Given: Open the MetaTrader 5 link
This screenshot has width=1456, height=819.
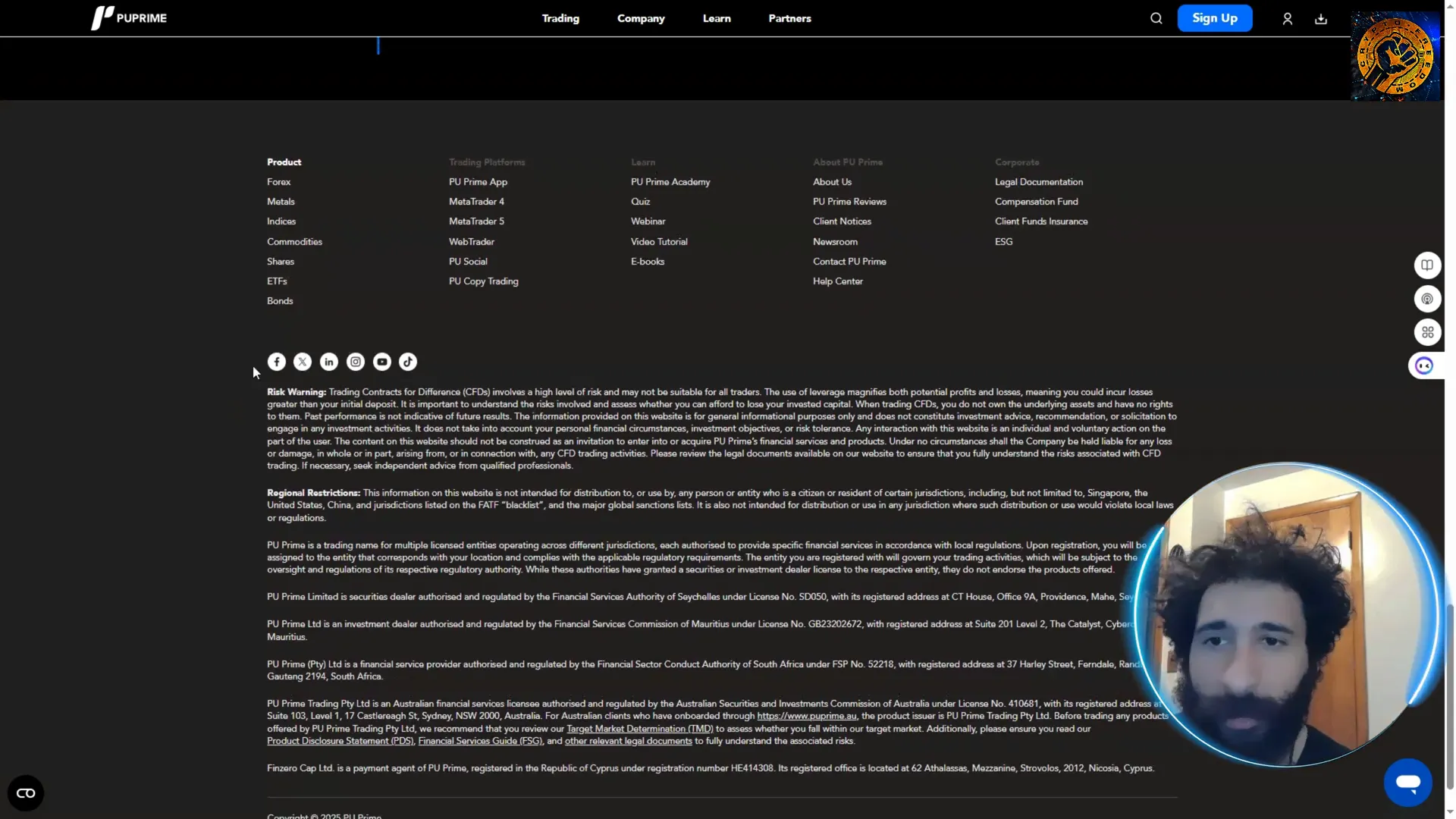Looking at the screenshot, I should click(x=476, y=221).
